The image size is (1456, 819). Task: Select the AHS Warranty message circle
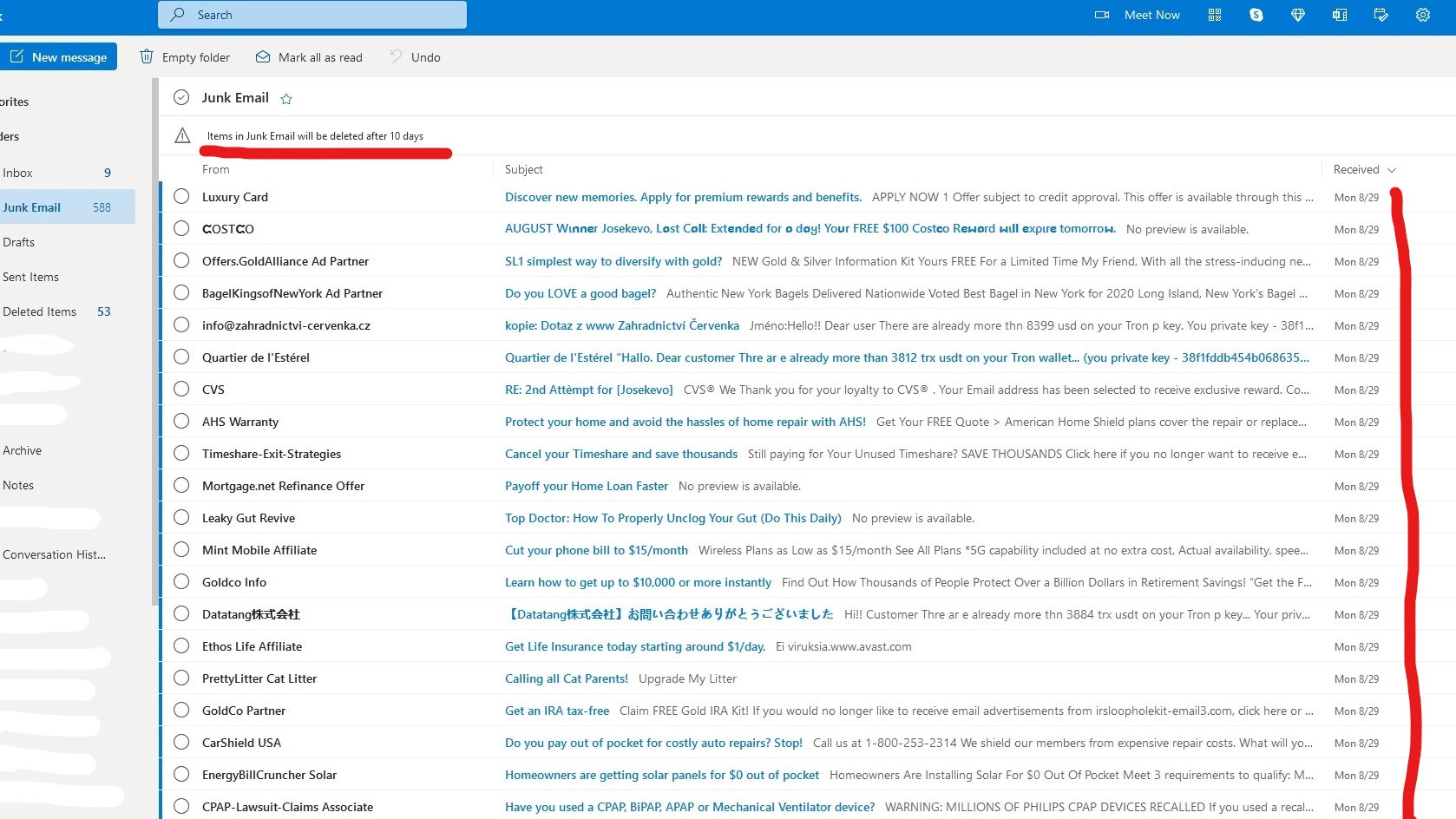pos(181,421)
